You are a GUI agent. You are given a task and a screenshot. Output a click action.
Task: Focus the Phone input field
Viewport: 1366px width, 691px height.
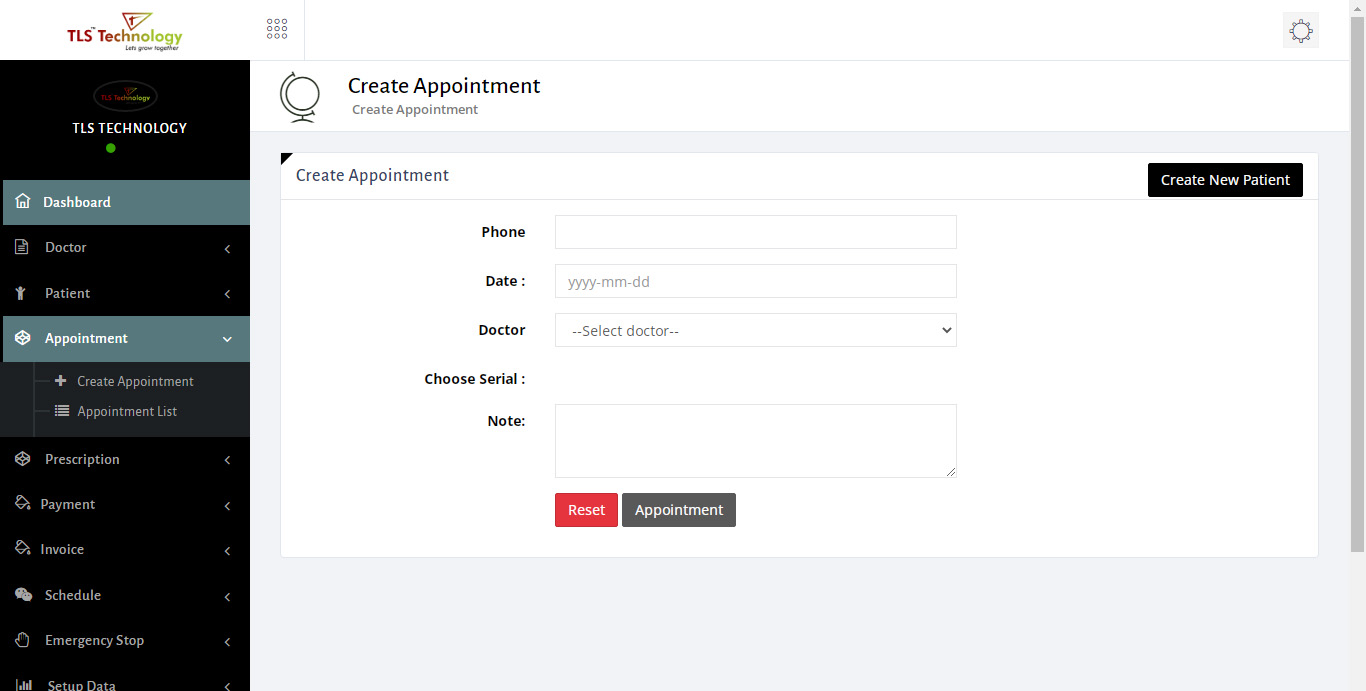[755, 232]
